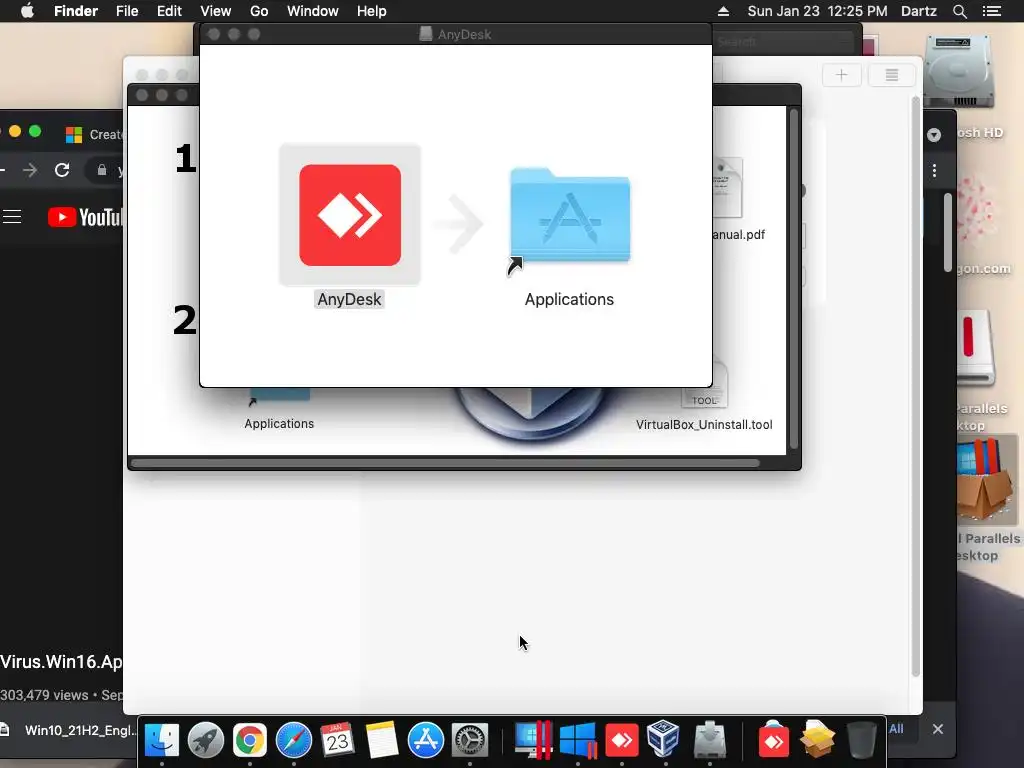
Task: Open the Help menu
Action: point(372,11)
